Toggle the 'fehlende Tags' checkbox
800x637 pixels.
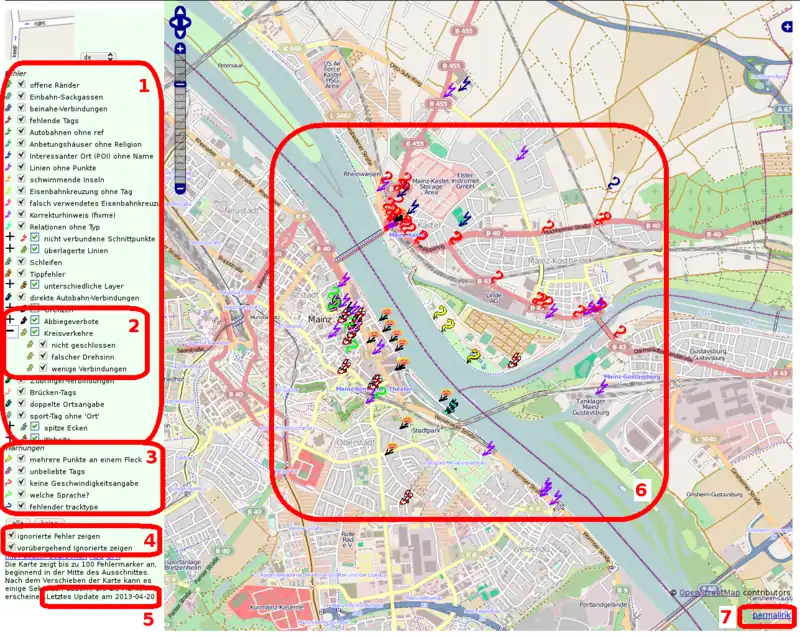point(21,119)
